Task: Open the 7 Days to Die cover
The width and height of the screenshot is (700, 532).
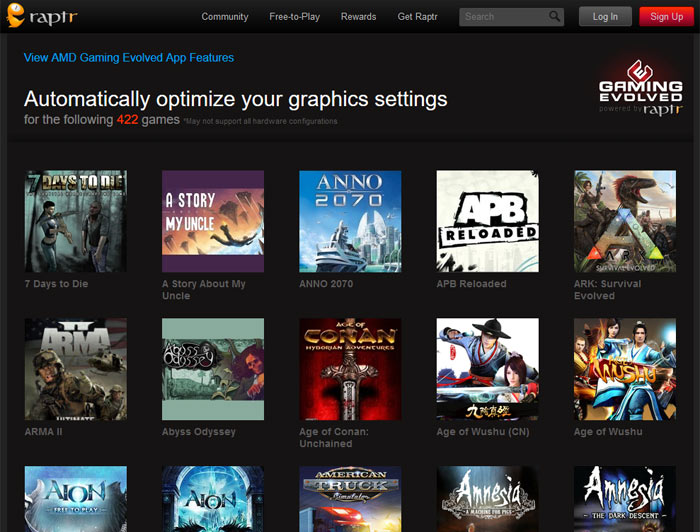Action: click(76, 221)
